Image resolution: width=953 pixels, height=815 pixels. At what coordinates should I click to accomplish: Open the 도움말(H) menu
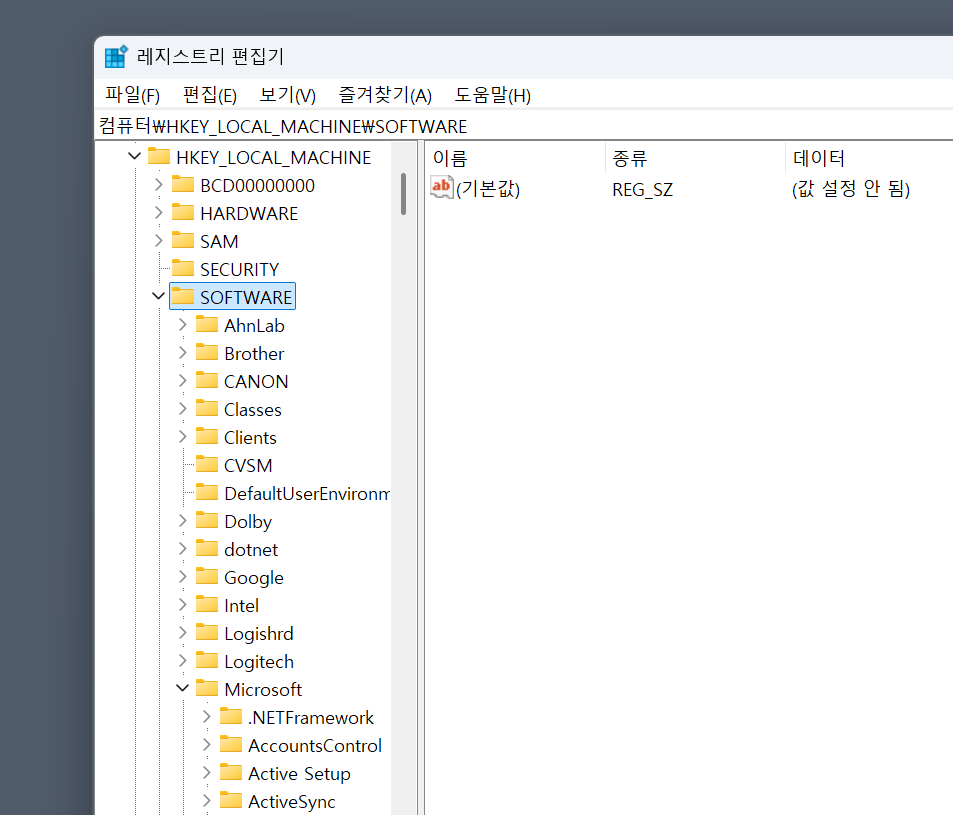coord(493,95)
